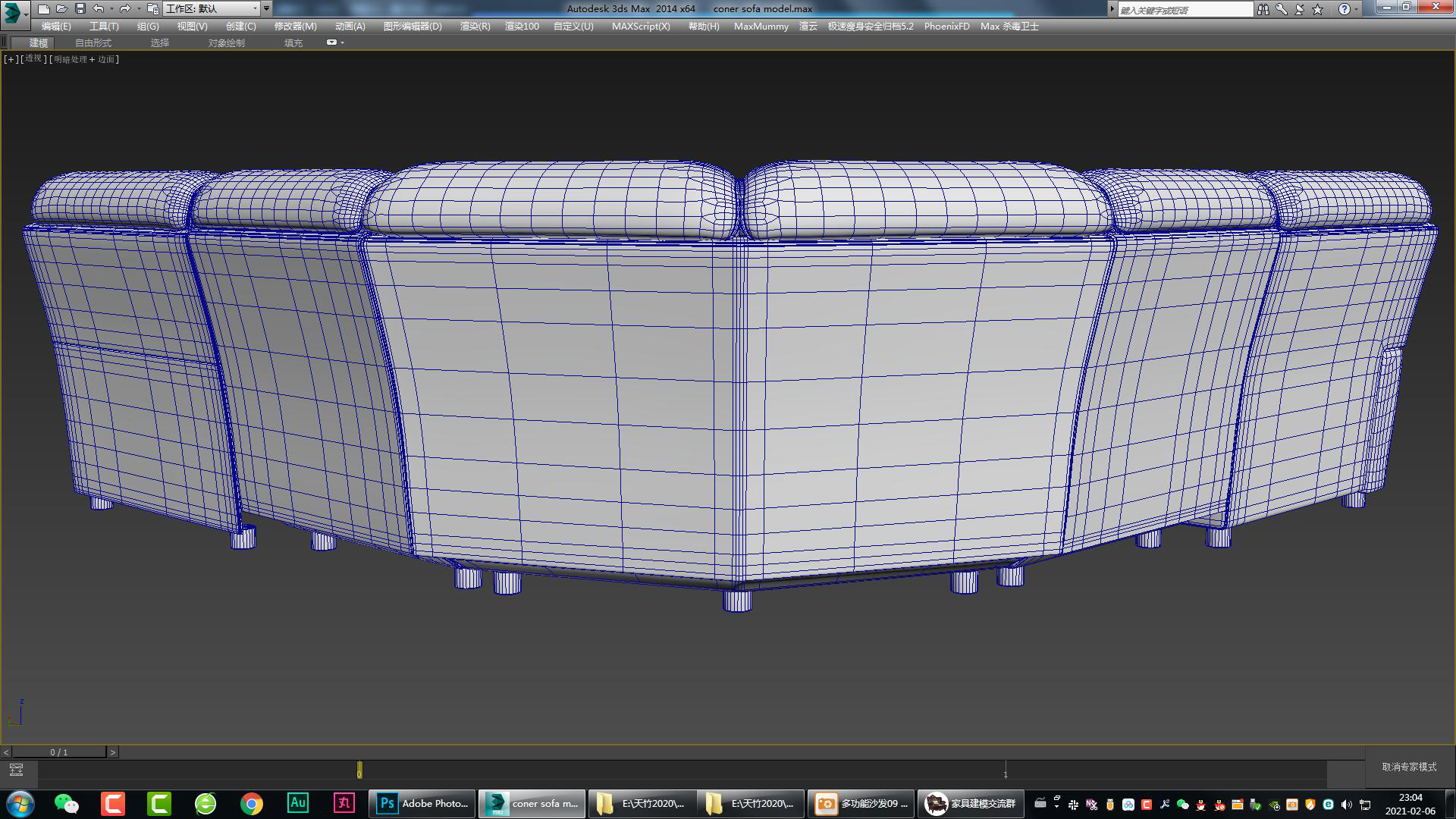The width and height of the screenshot is (1456, 819).
Task: Open the mini curve editor toggle icon
Action: click(x=16, y=770)
